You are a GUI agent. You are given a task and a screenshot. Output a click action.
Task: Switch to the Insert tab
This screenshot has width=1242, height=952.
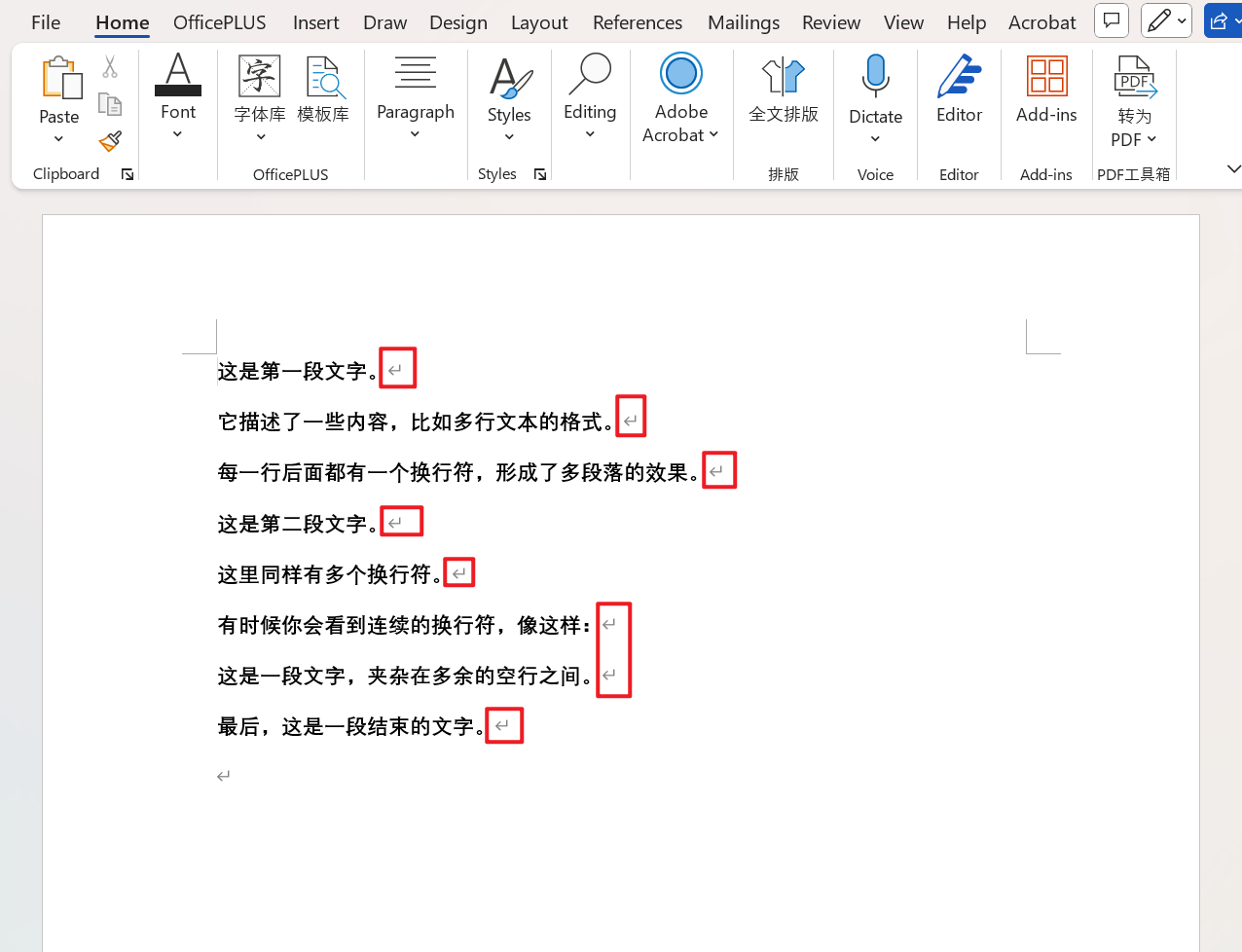(316, 21)
